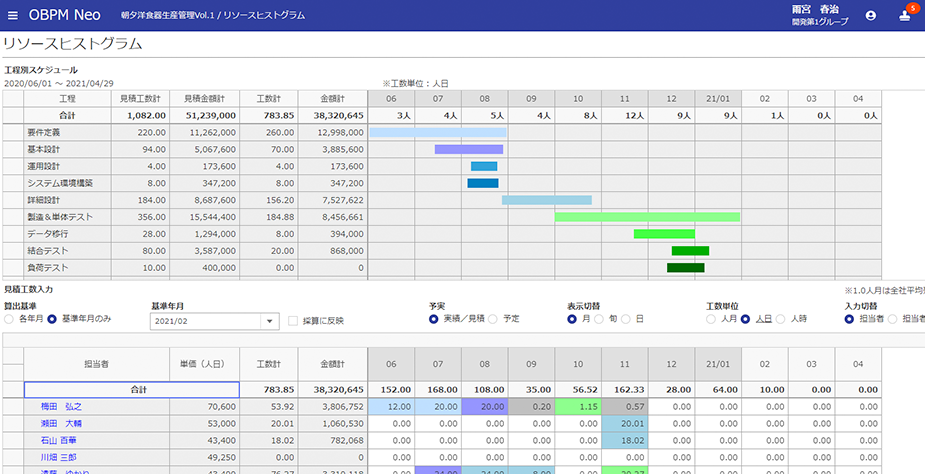Select the 各年月 calculation basis radio

[x=10, y=319]
